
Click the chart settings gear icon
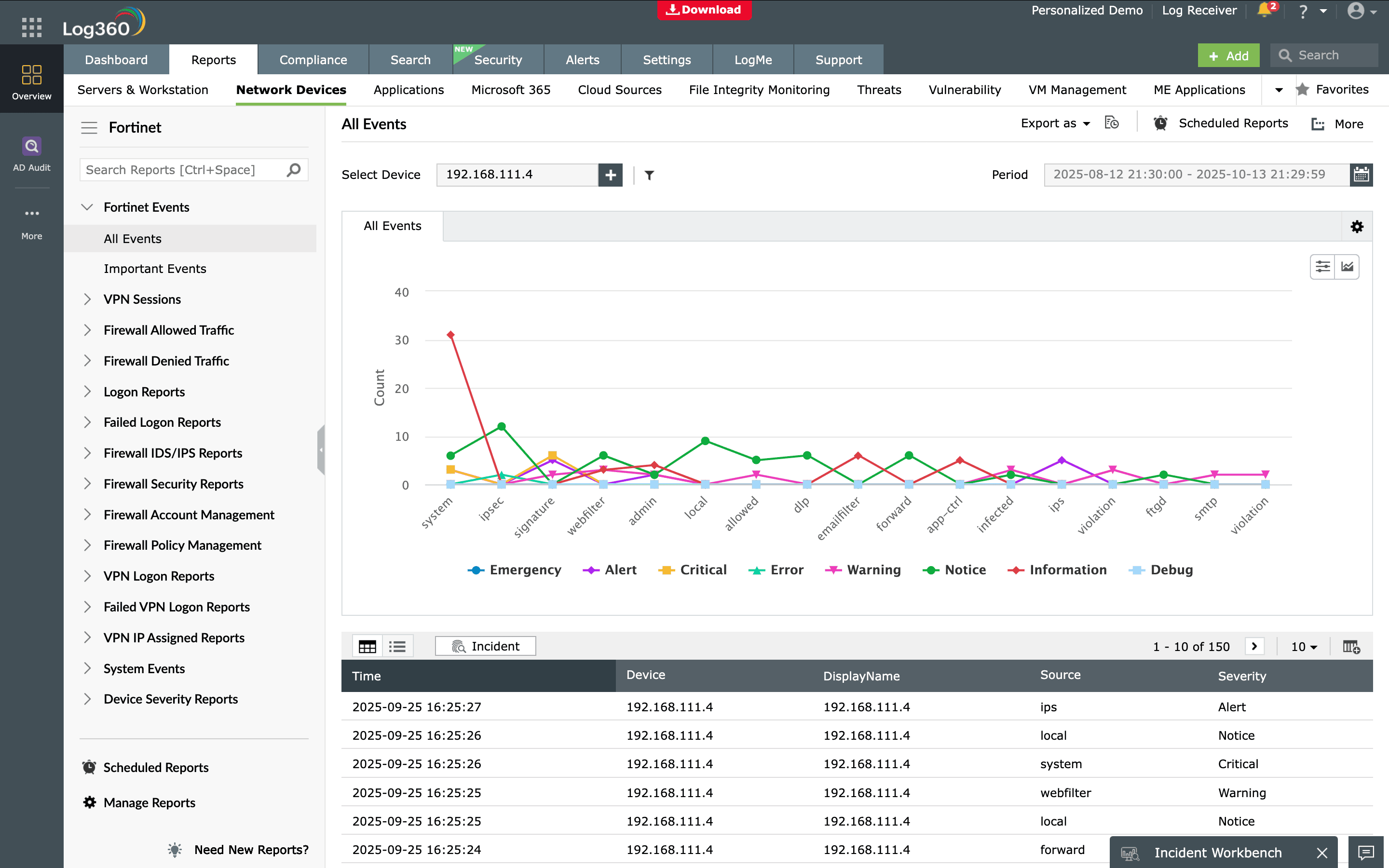coord(1356,227)
